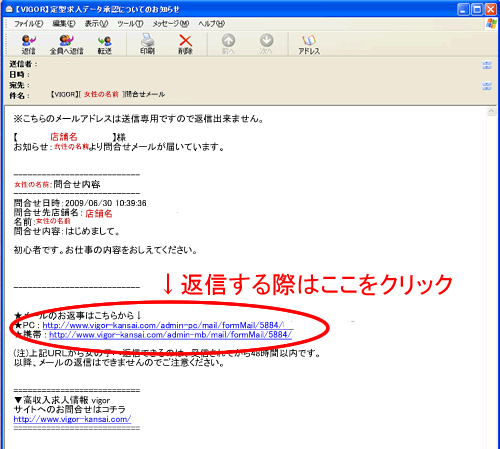Open the www.vigor-kansai.com site link

point(72,419)
